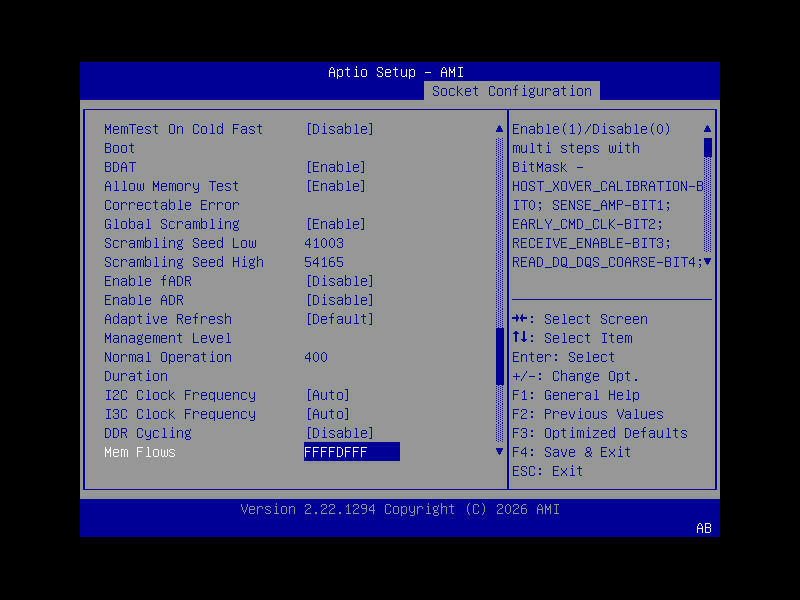The width and height of the screenshot is (800, 600).
Task: Select the I2C Clock Frequency label
Action: (180, 395)
